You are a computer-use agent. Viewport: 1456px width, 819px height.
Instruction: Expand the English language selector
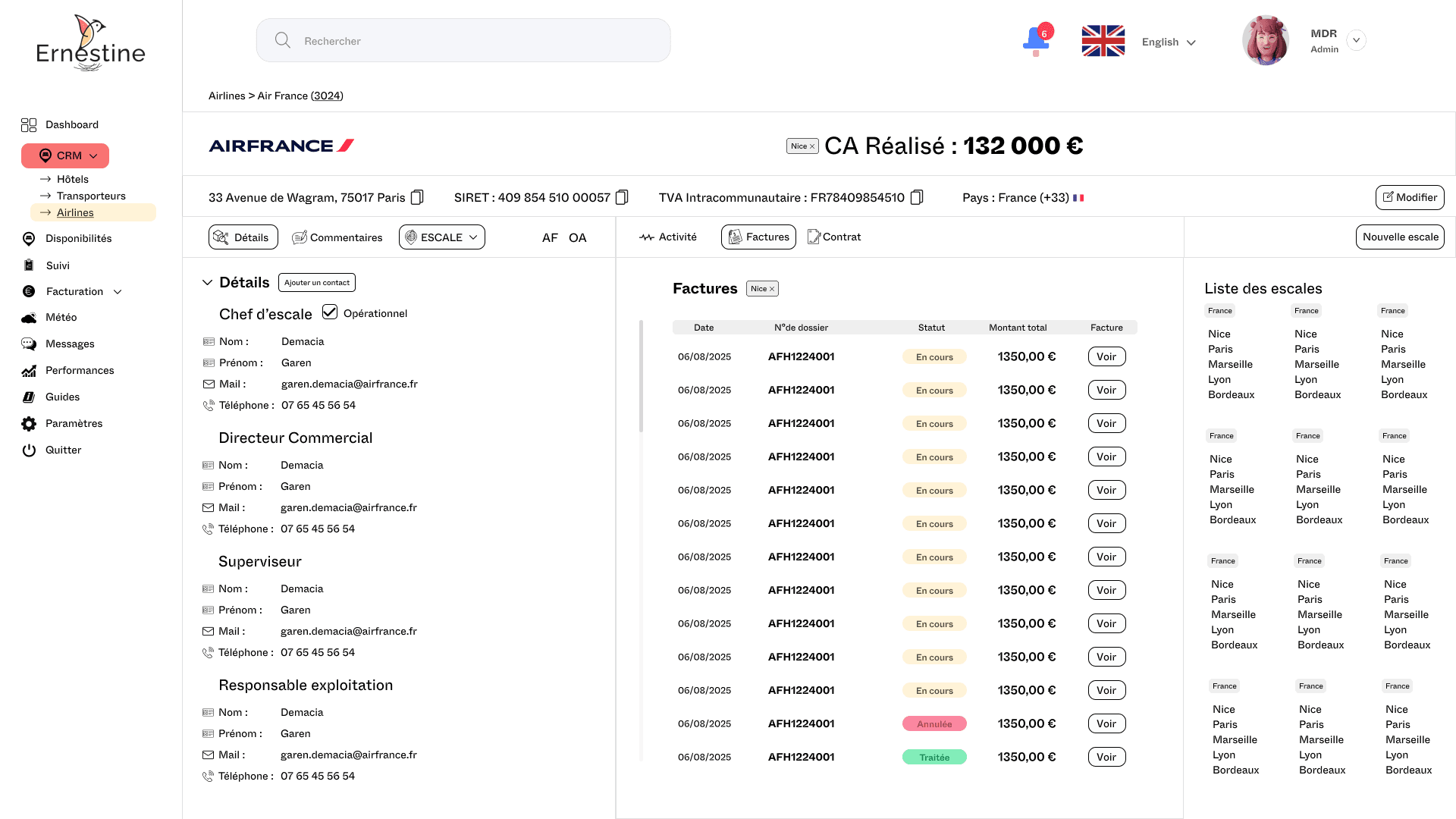click(1169, 42)
